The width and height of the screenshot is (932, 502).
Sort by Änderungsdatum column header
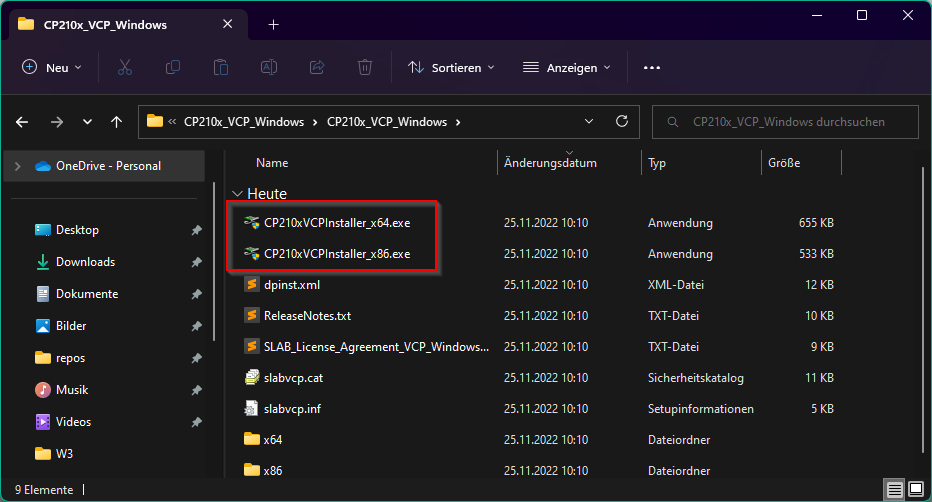pyautogui.click(x=550, y=163)
